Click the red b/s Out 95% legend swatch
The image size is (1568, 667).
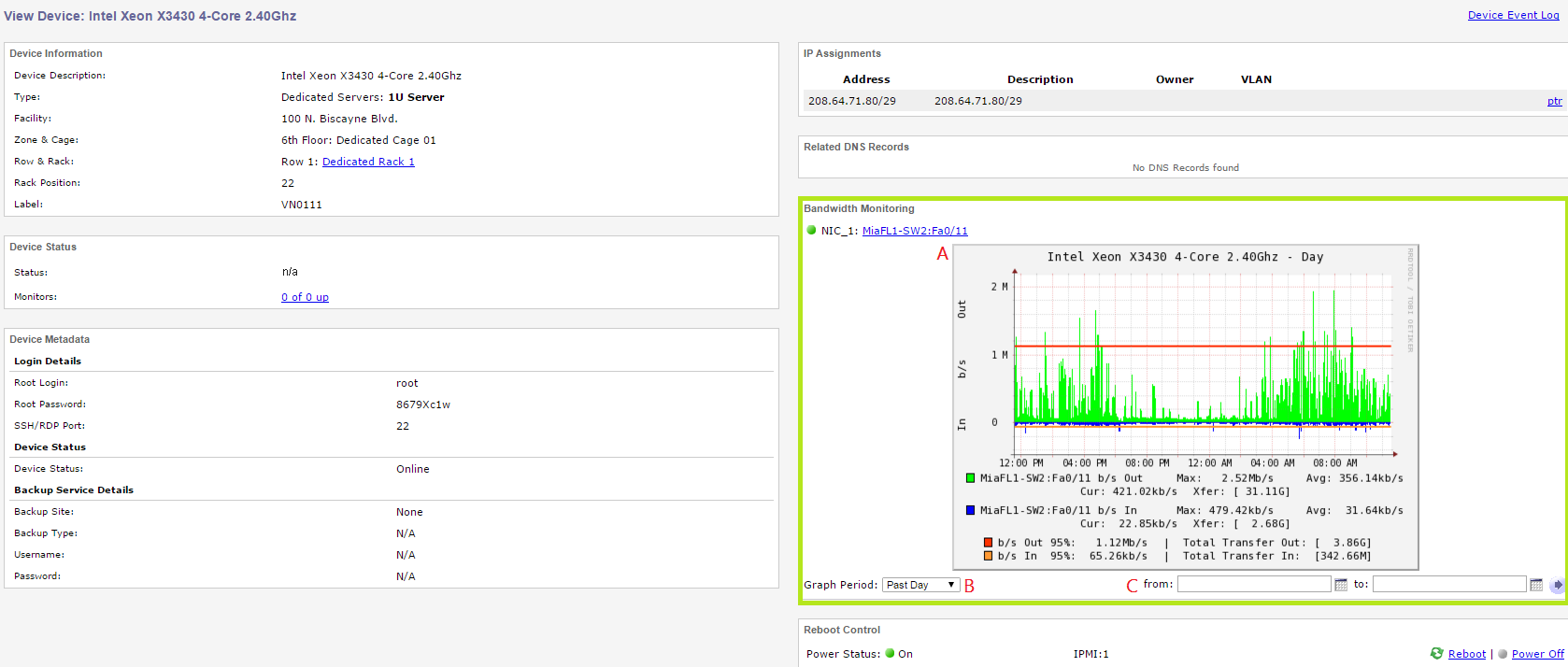coord(988,542)
